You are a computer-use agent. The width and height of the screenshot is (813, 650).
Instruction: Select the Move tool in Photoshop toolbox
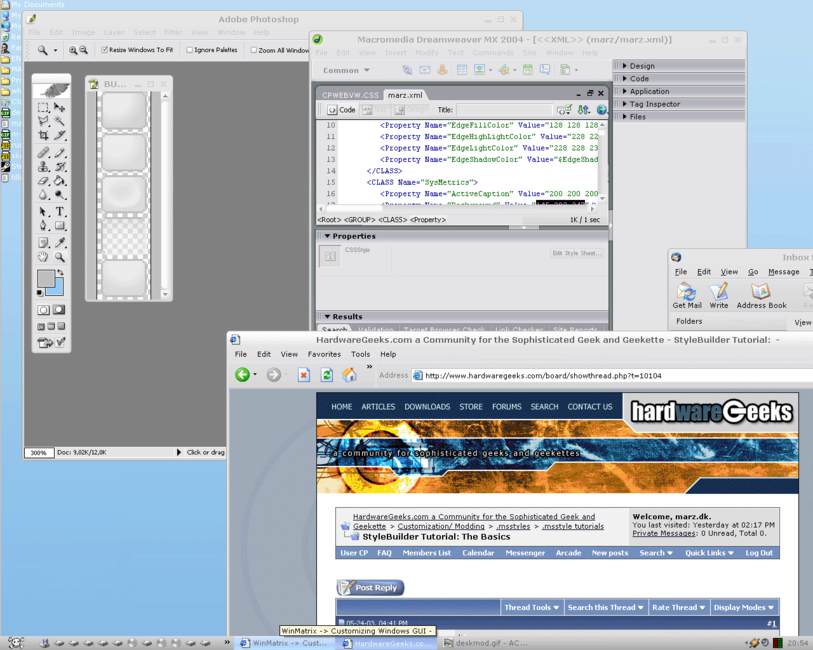[x=60, y=107]
